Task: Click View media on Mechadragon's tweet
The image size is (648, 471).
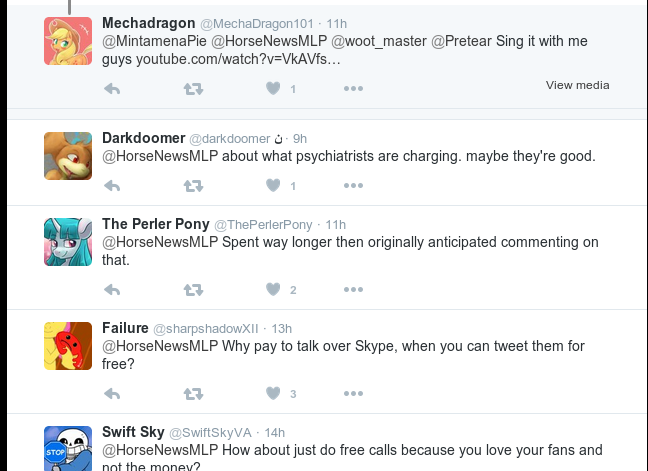Action: click(x=577, y=85)
